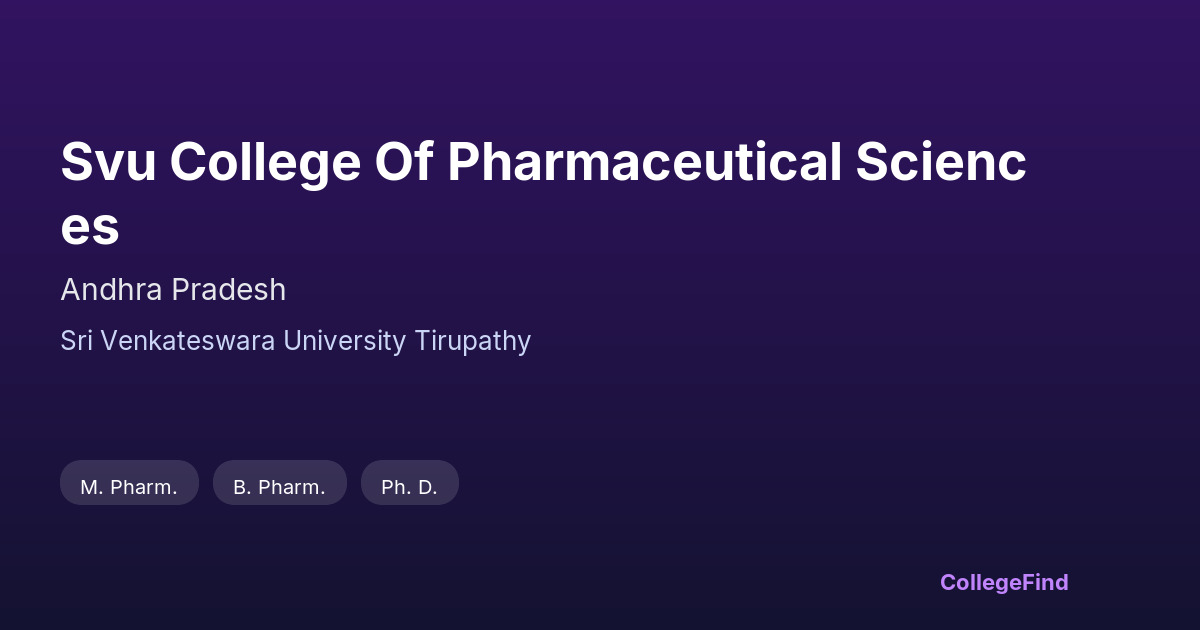The height and width of the screenshot is (630, 1200).
Task: Select the B. Pharm. course tag
Action: pyautogui.click(x=279, y=487)
